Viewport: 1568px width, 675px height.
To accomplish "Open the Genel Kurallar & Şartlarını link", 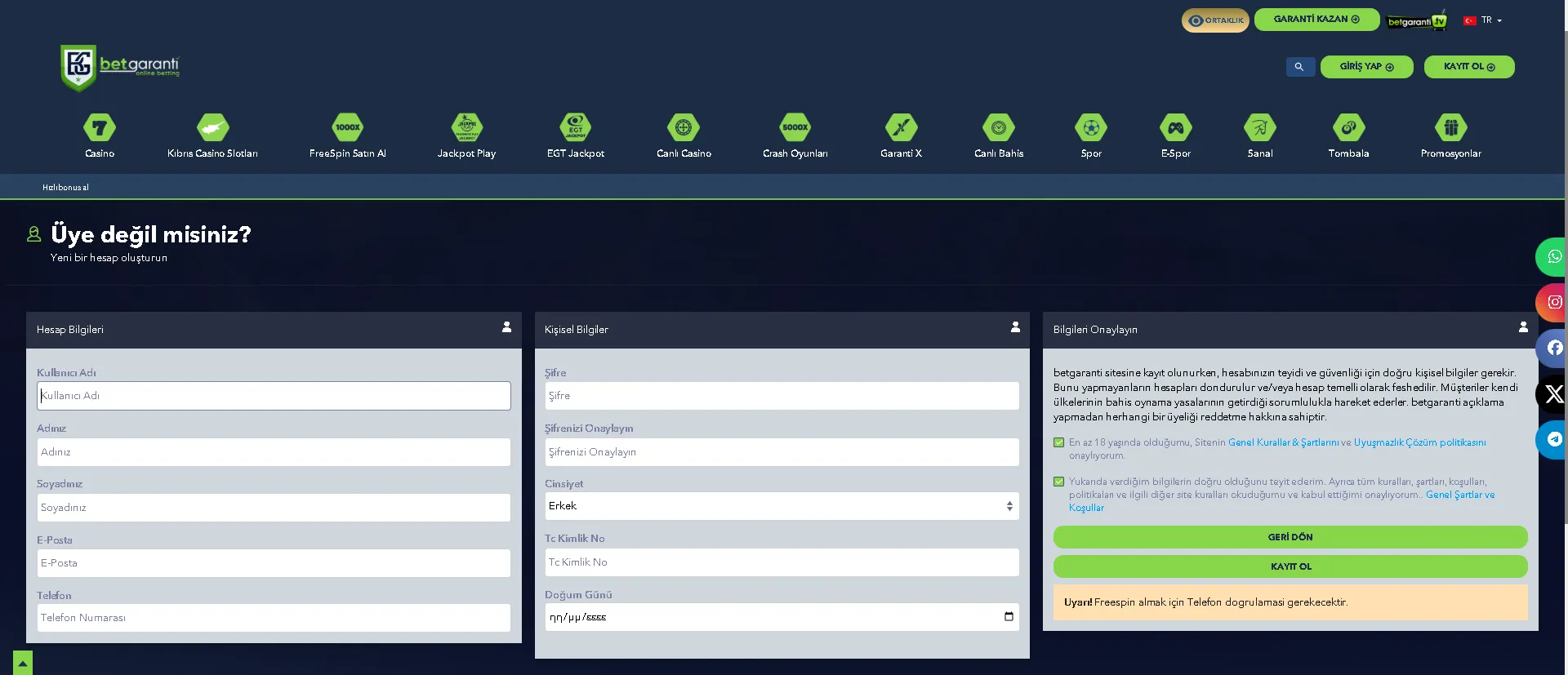I will 1283,442.
